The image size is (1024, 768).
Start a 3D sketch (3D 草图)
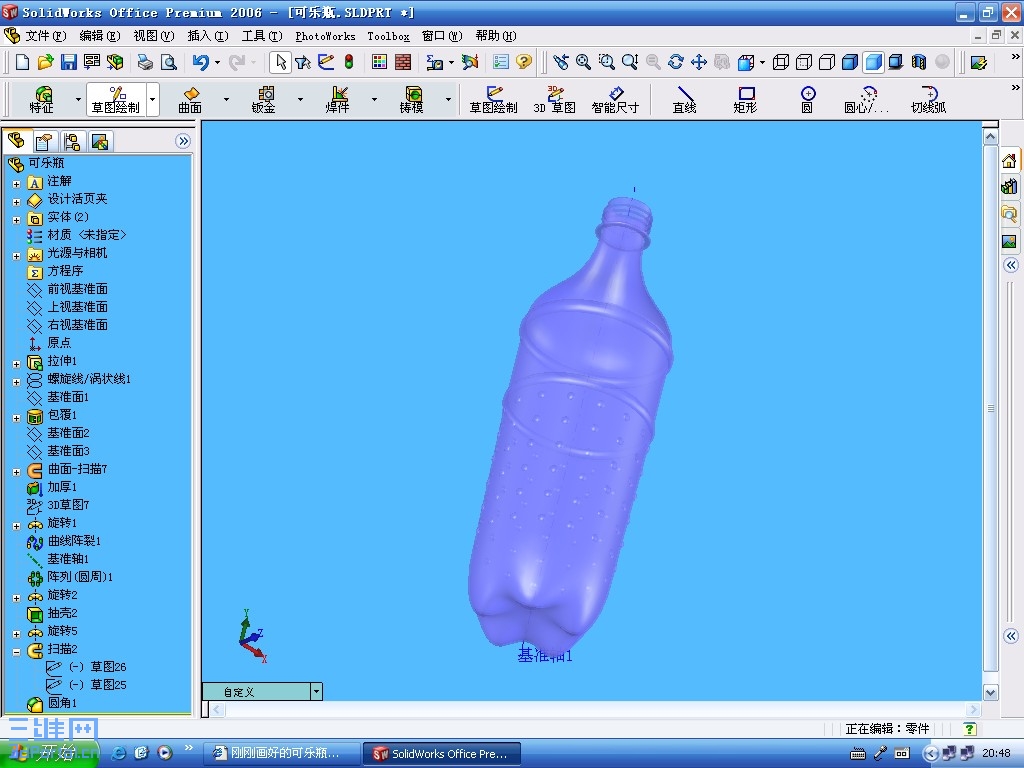coord(554,99)
